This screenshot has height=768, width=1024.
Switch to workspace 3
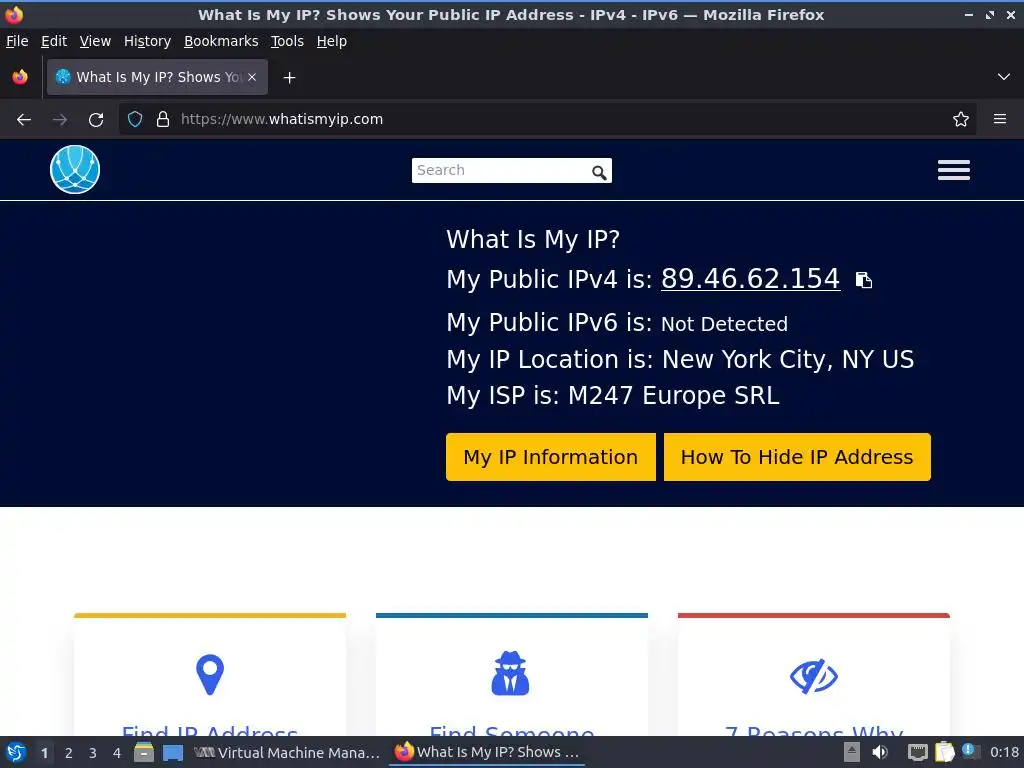[93, 753]
